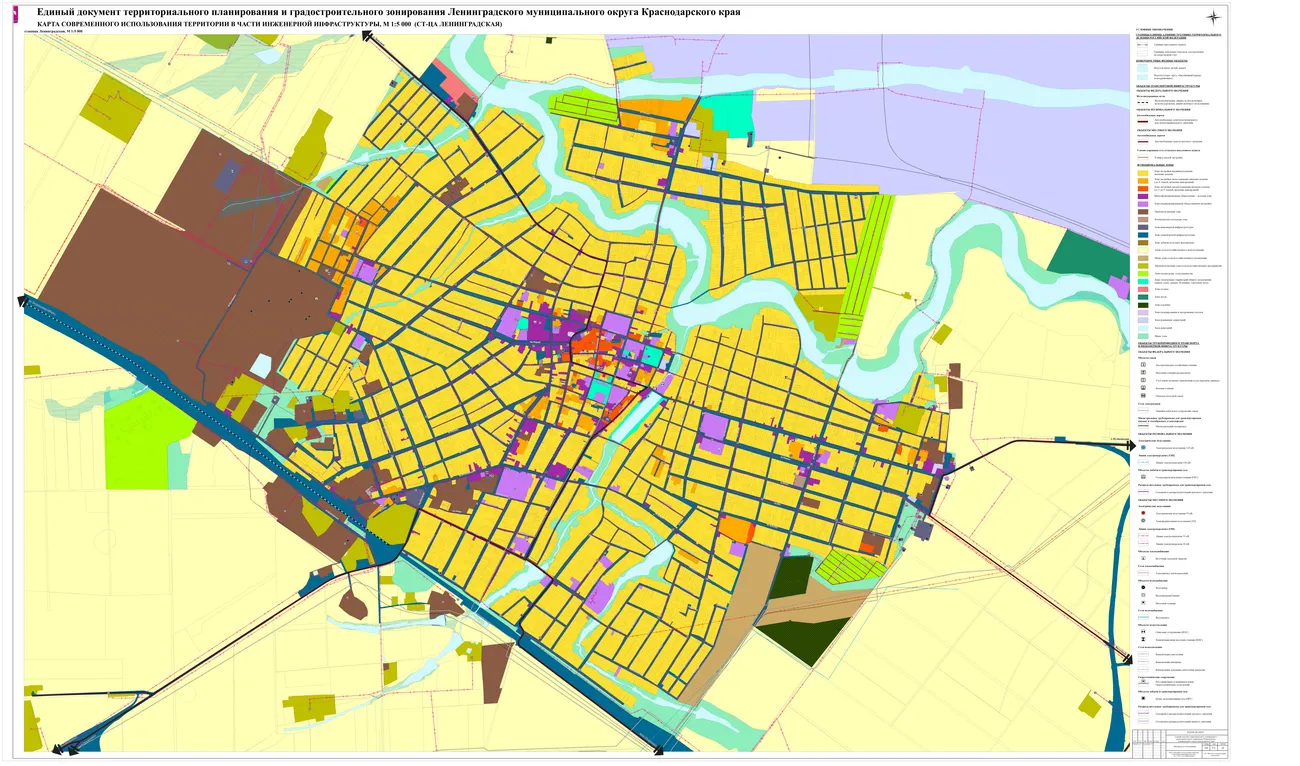
Task: Select the very dark green legend swatch
Action: [x=1143, y=305]
